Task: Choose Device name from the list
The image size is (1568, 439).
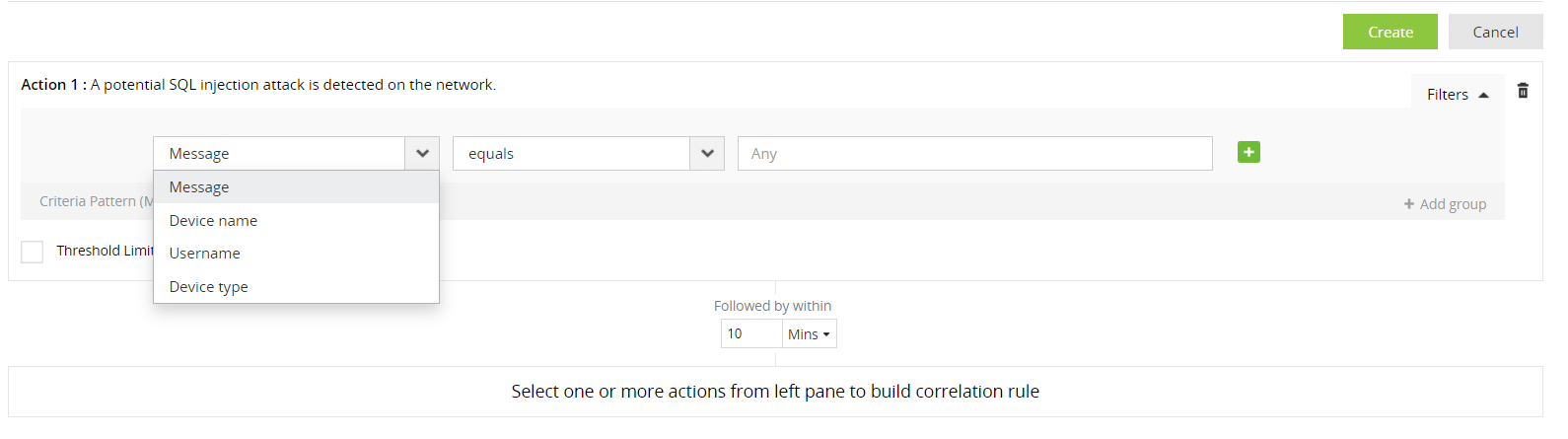Action: pyautogui.click(x=213, y=221)
